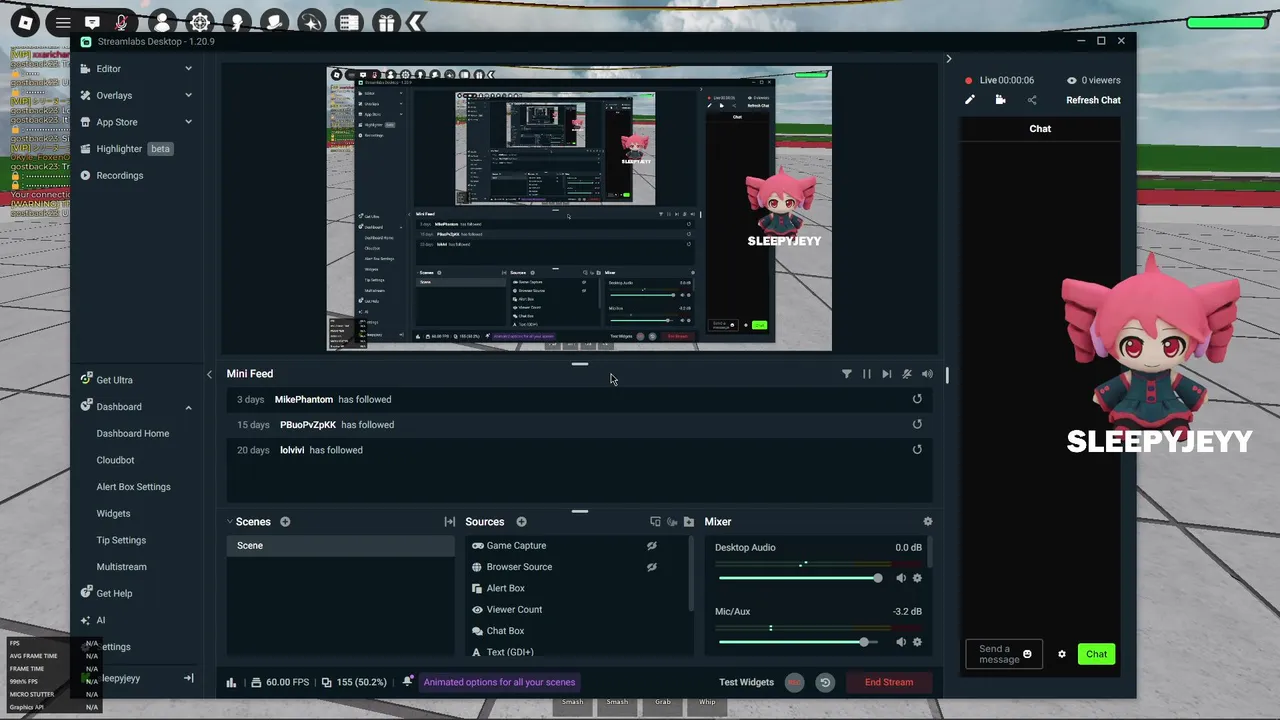
Task: Open Cloudbot page
Action: click(115, 460)
